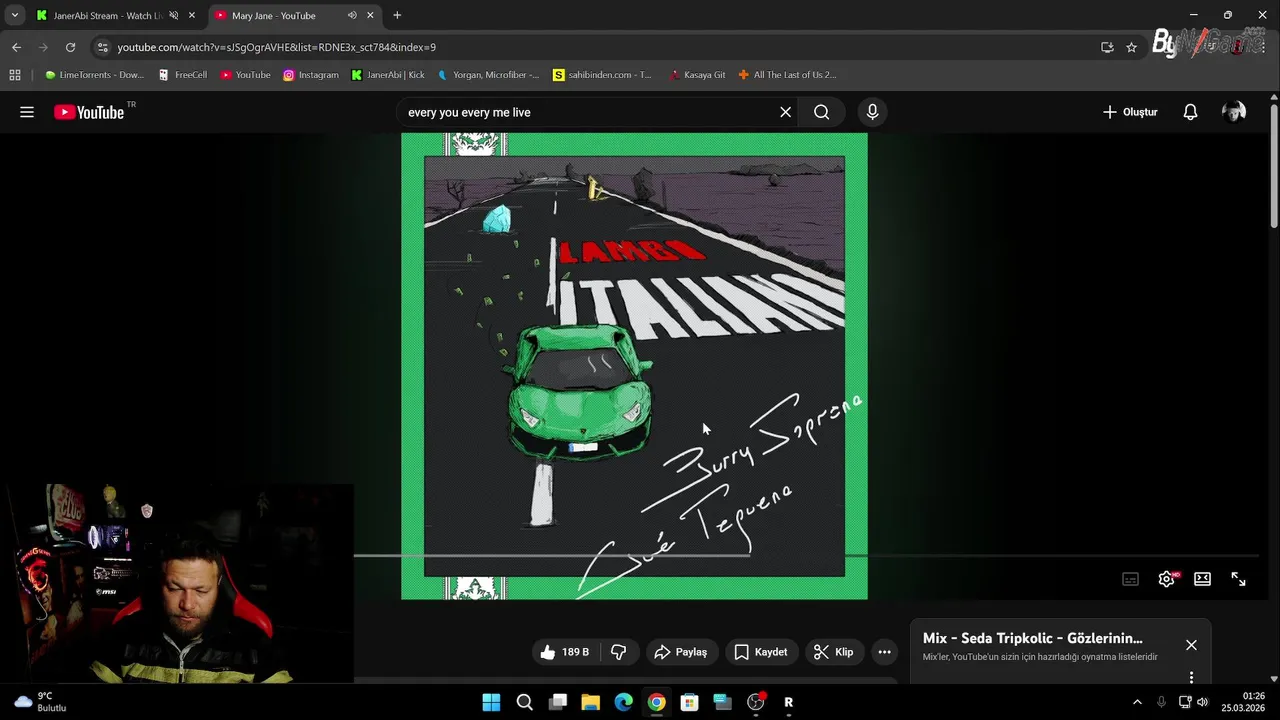The width and height of the screenshot is (1280, 720).
Task: Open Task View on taskbar
Action: click(557, 702)
